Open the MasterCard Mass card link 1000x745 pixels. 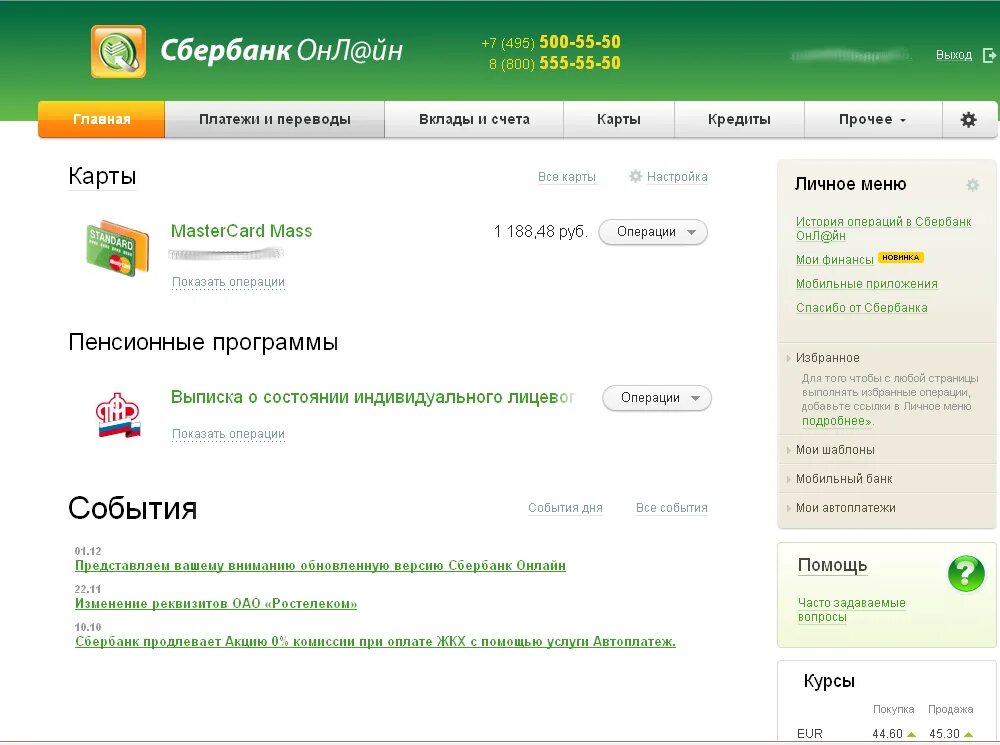tap(242, 231)
